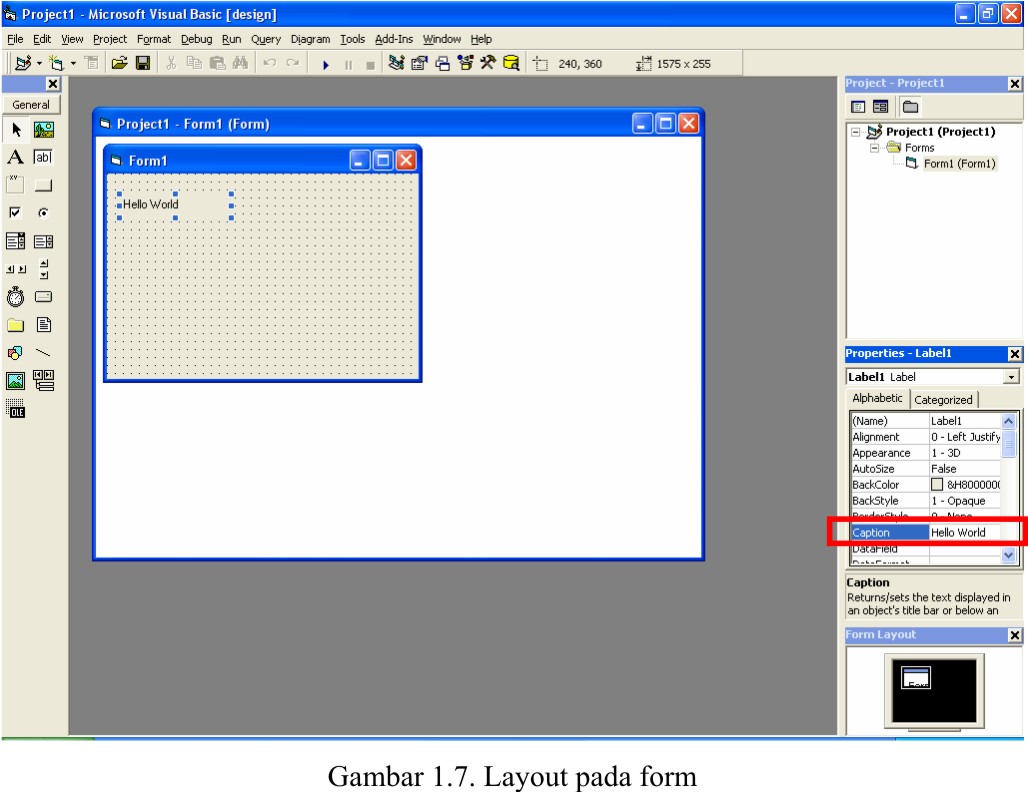Image resolution: width=1028 pixels, height=792 pixels.
Task: Click the Start button on the toolbar
Action: [x=327, y=63]
